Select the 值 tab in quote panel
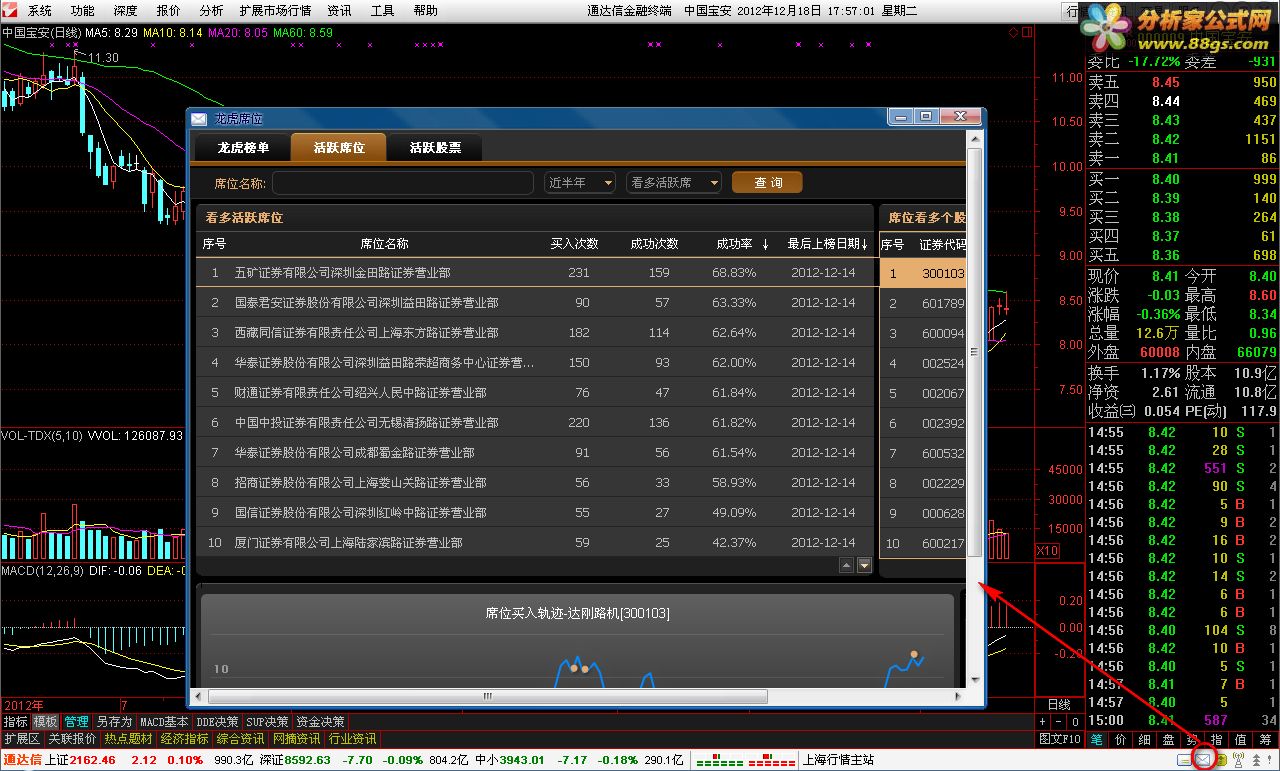 1241,740
